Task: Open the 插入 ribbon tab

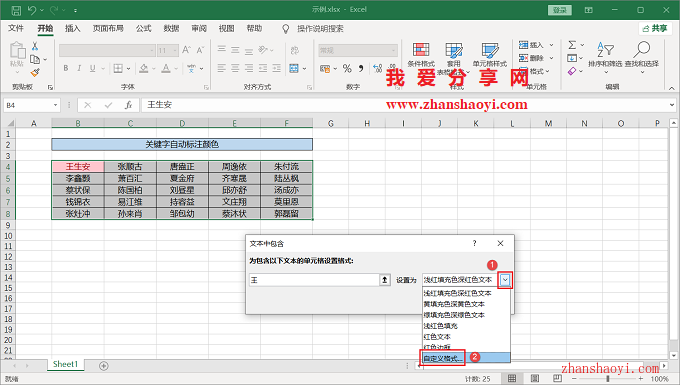Action: pos(72,29)
